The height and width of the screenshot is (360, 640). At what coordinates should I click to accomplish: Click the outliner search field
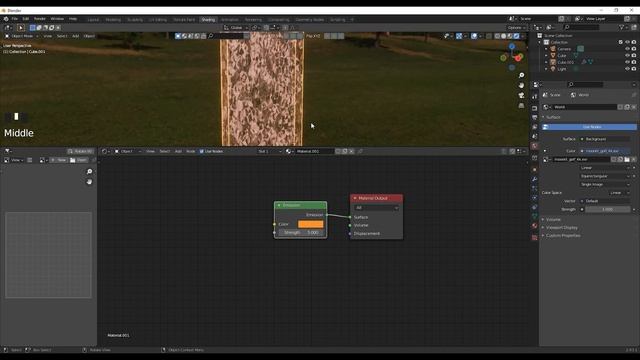(581, 27)
